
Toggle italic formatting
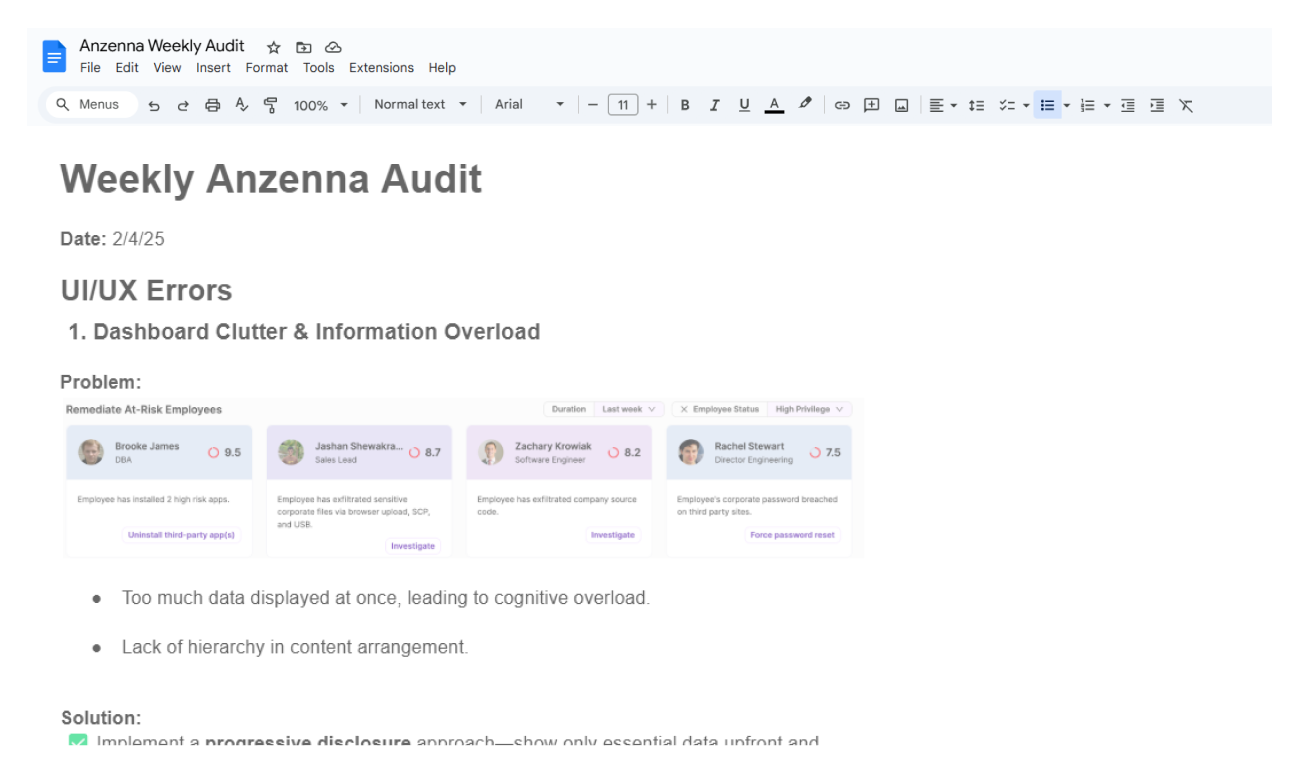(714, 105)
